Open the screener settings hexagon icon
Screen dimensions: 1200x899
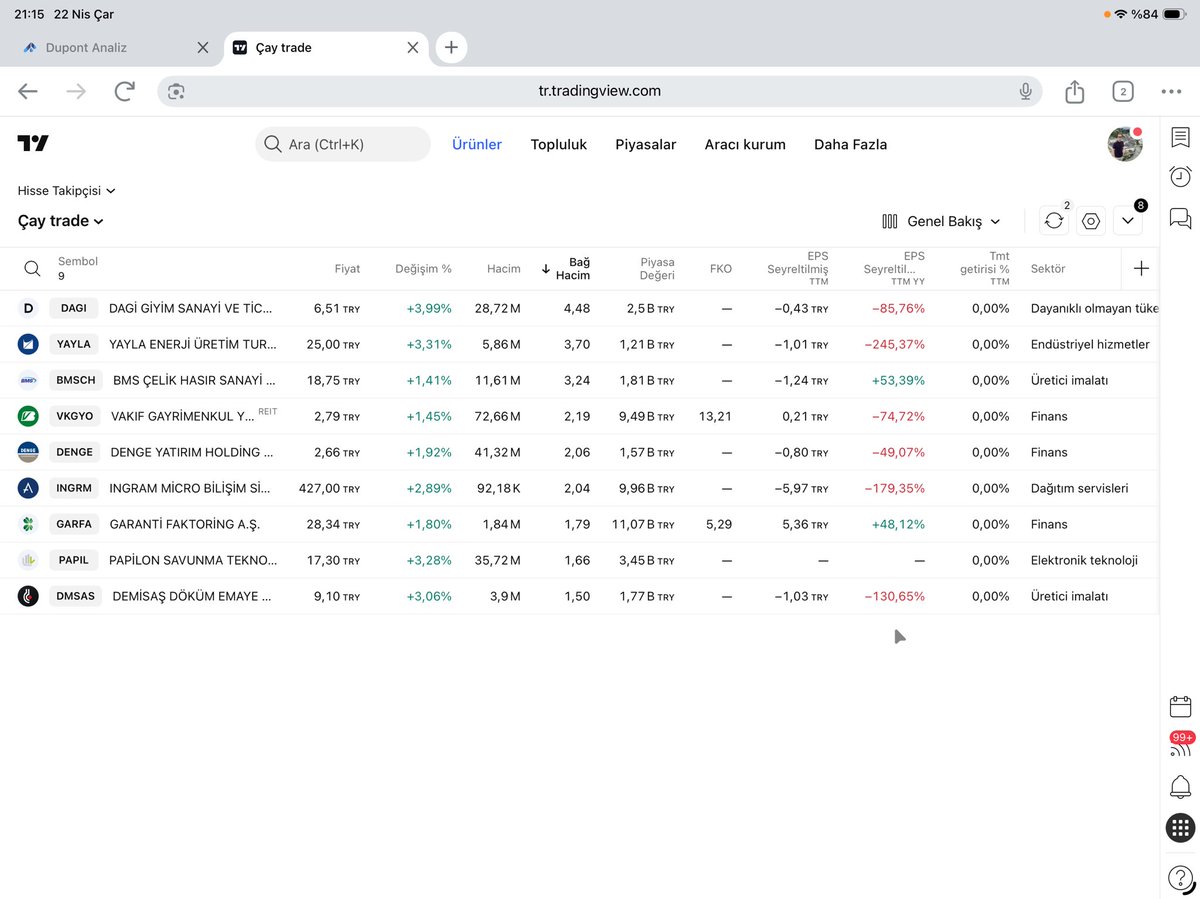(1091, 221)
